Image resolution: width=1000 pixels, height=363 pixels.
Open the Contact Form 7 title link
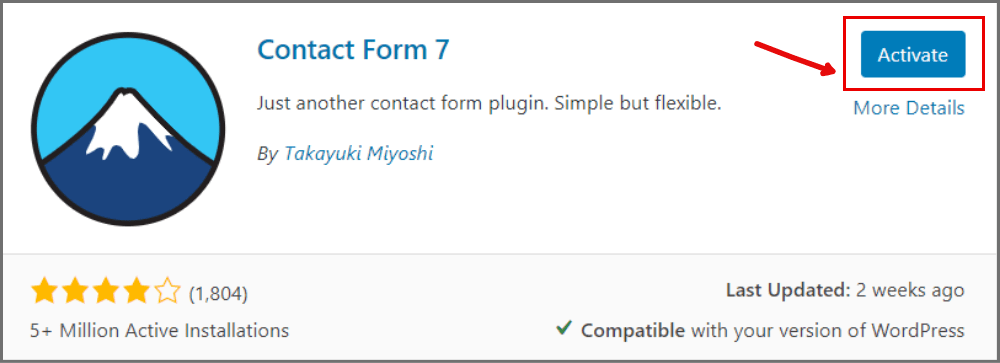(353, 49)
